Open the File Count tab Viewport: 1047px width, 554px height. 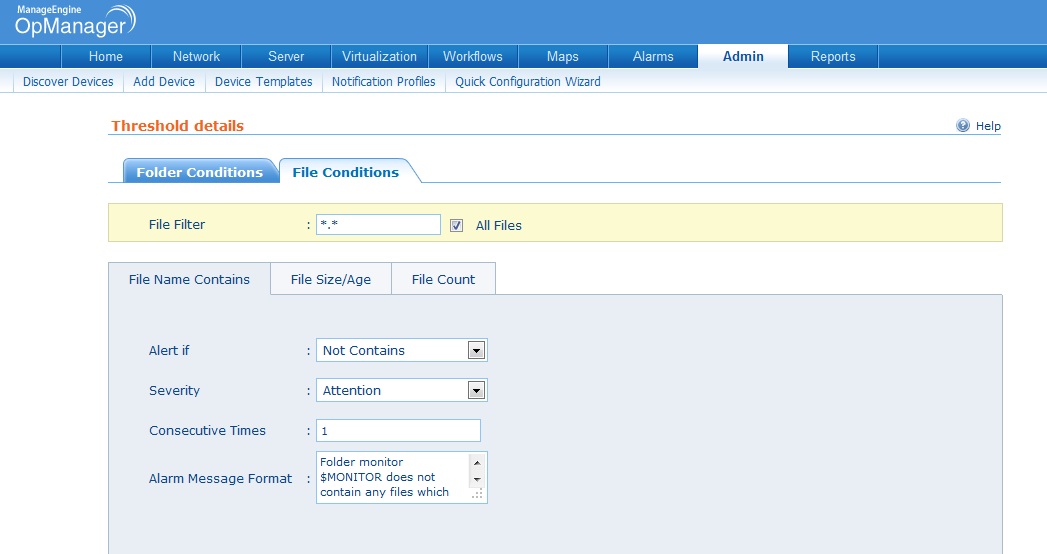click(x=443, y=279)
